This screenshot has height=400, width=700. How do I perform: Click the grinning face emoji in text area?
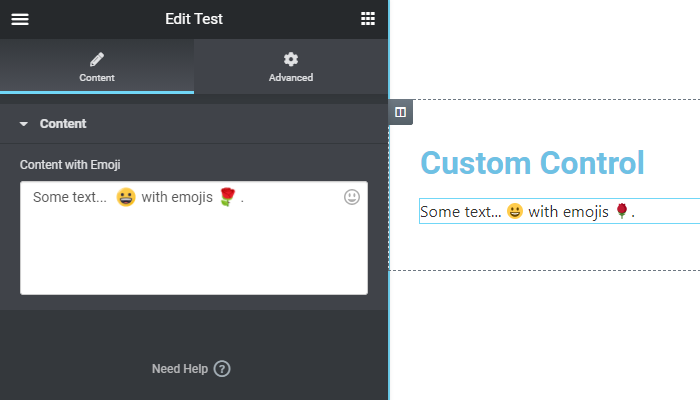click(126, 197)
